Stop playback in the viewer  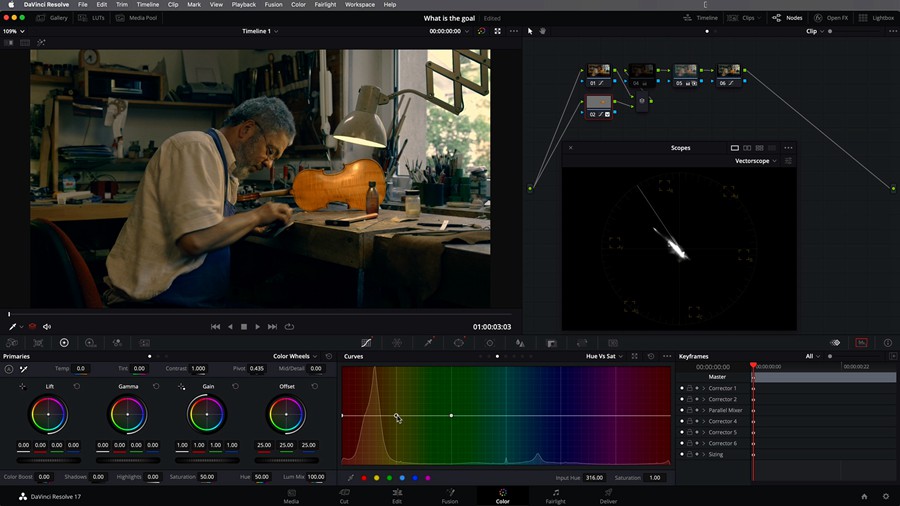coord(244,326)
